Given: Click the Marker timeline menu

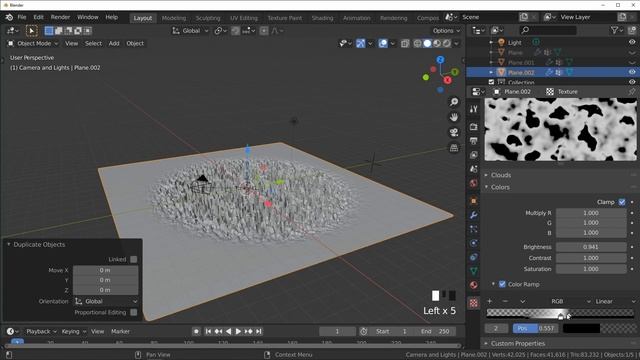Looking at the screenshot, I should (120, 331).
